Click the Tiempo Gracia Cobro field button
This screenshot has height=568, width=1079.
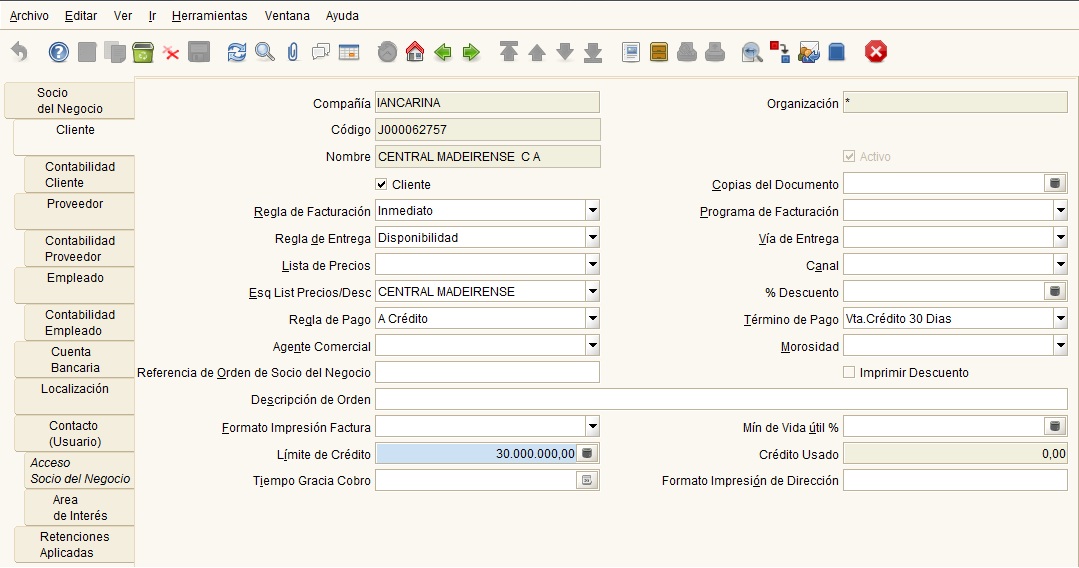point(587,480)
